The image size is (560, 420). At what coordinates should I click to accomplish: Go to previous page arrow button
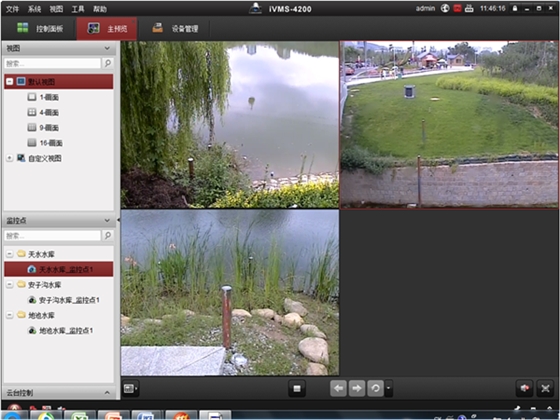(x=339, y=388)
